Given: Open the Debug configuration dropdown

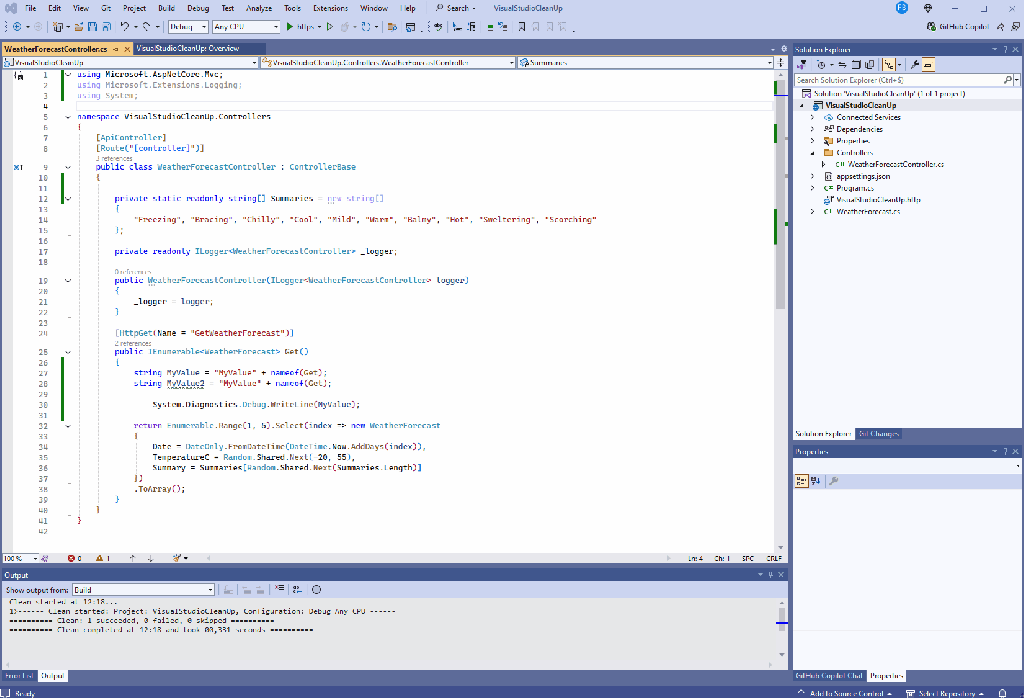Looking at the screenshot, I should click(187, 26).
